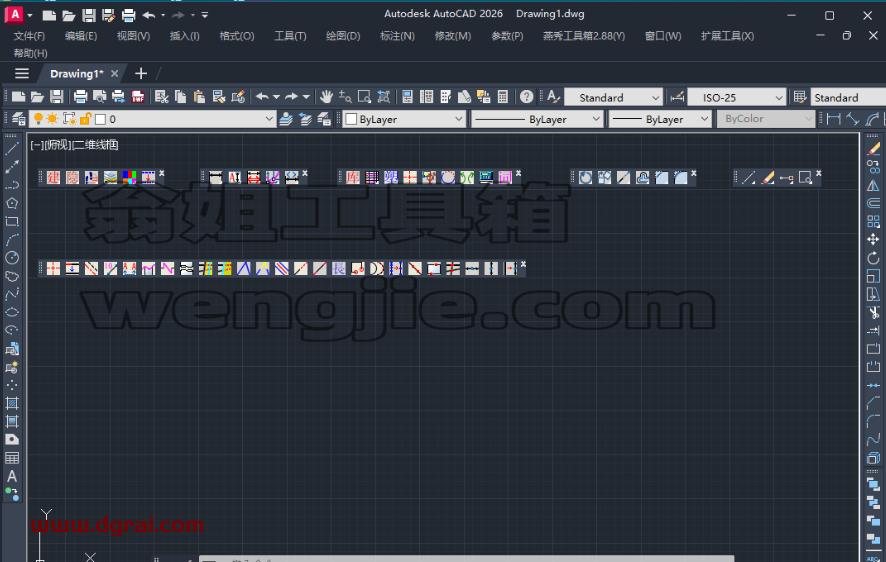The width and height of the screenshot is (886, 562).
Task: Open Layer Properties Manager icon
Action: click(x=19, y=119)
